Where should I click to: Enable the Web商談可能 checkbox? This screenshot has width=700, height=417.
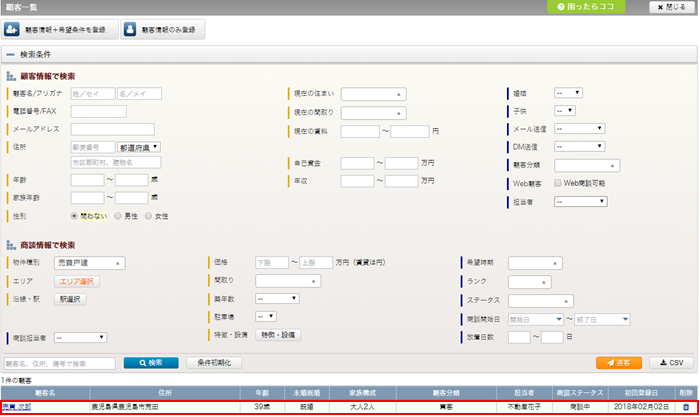pos(558,183)
